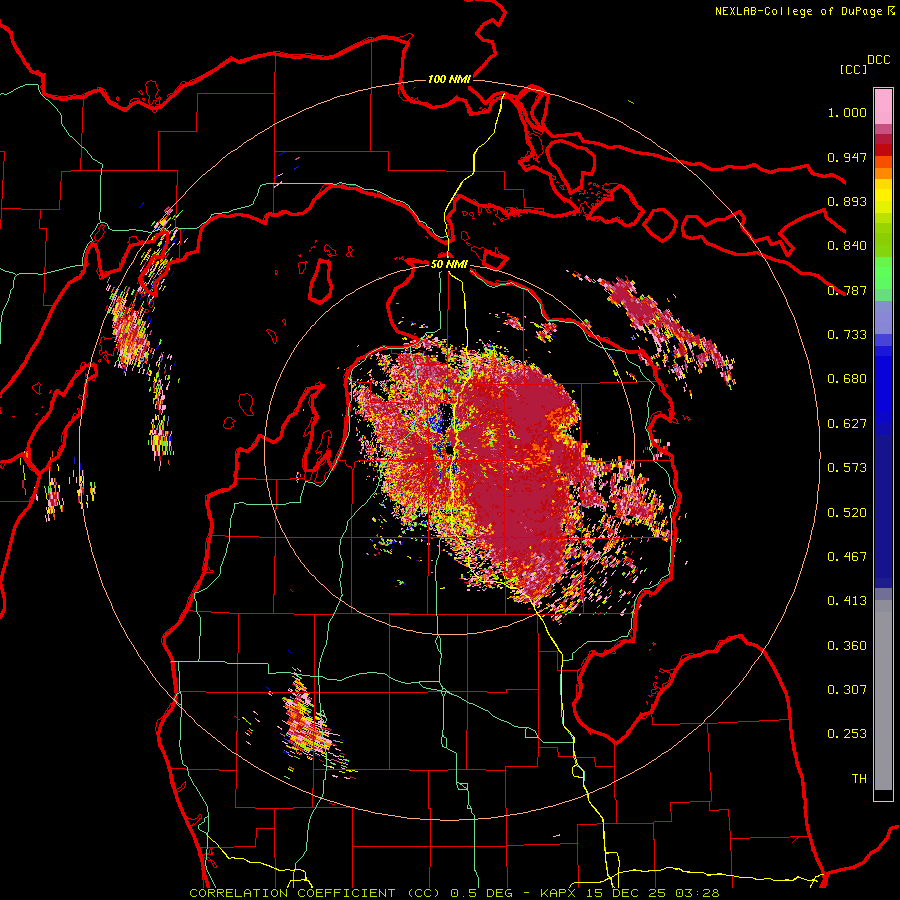900x900 pixels.
Task: Select the 0.947 legend value
Action: point(847,157)
